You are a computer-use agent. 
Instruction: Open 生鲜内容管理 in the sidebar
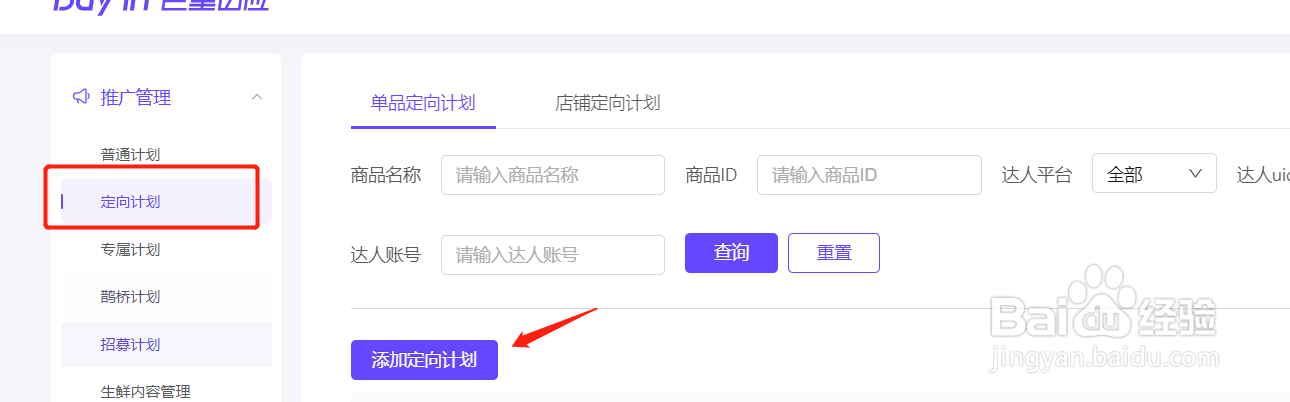(x=146, y=391)
